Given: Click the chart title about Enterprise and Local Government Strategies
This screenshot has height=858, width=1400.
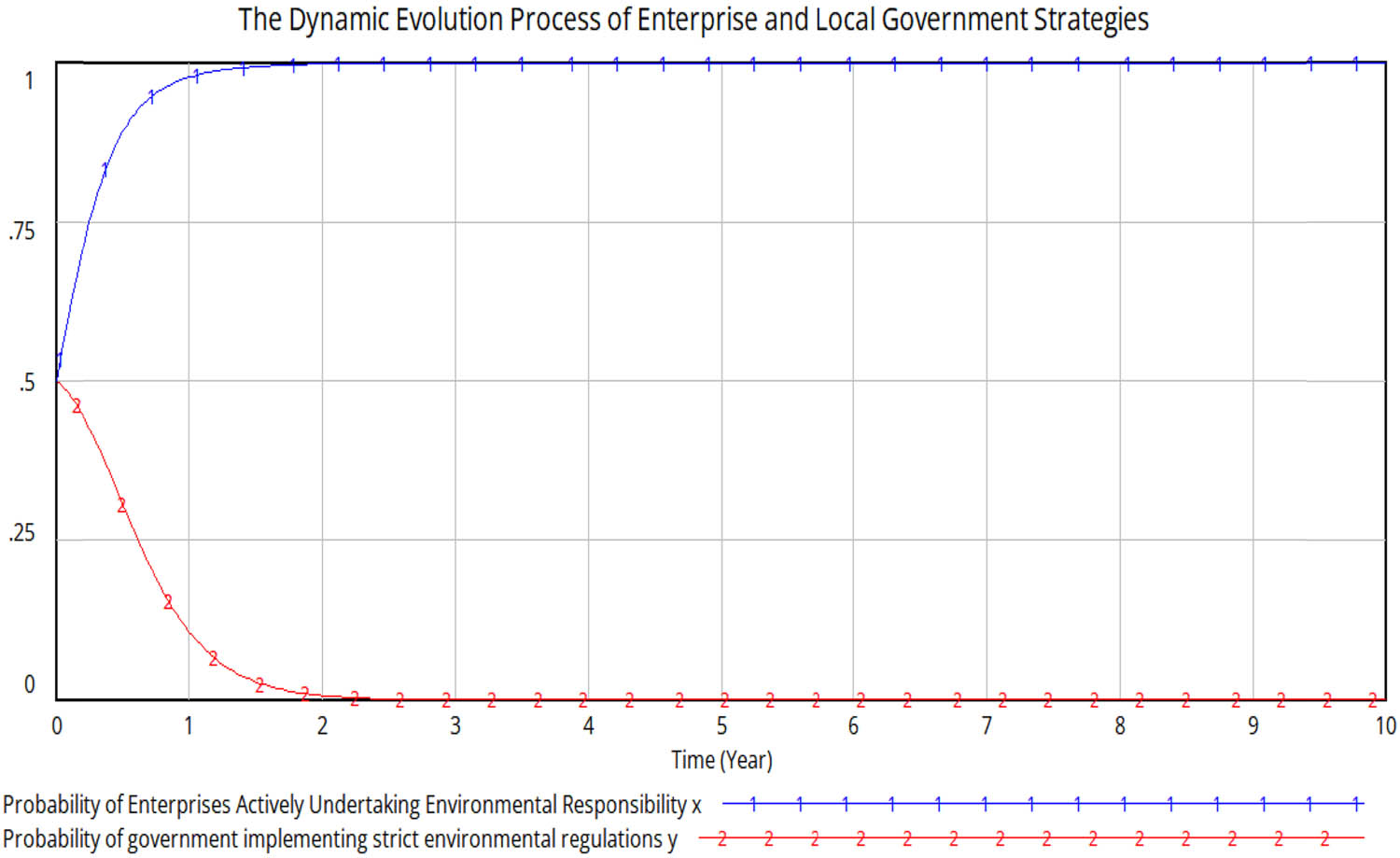Looking at the screenshot, I should click(693, 20).
